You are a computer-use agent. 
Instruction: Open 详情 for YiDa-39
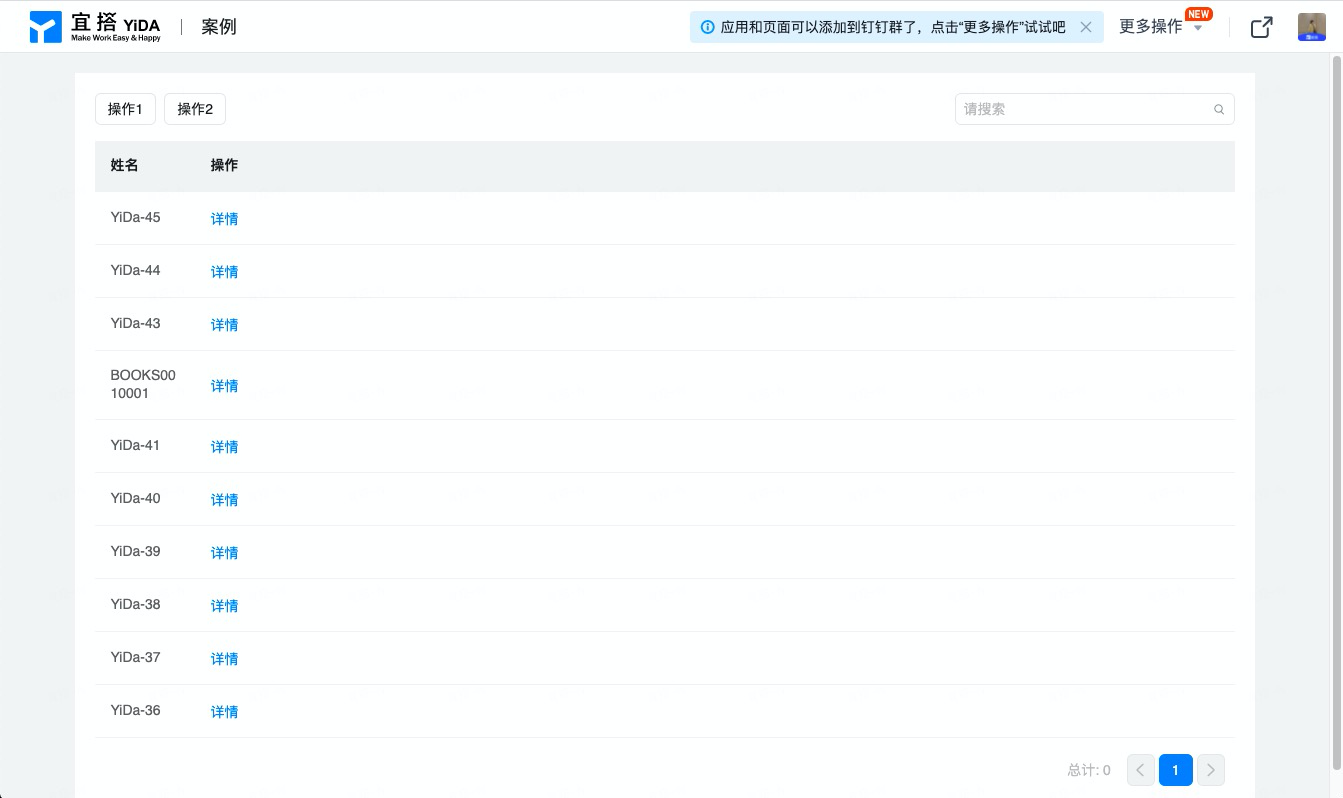point(224,553)
